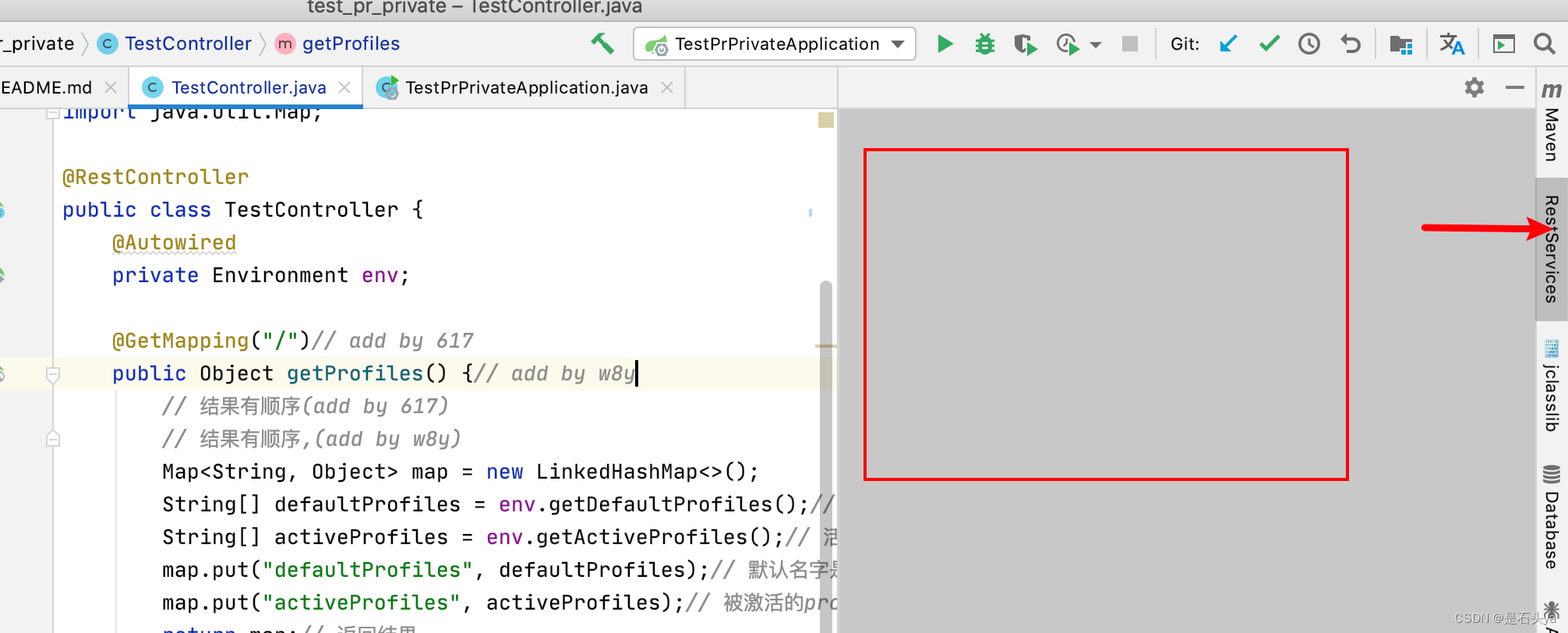Image resolution: width=1568 pixels, height=633 pixels.
Task: Update project with Git blue arrow
Action: [1228, 44]
